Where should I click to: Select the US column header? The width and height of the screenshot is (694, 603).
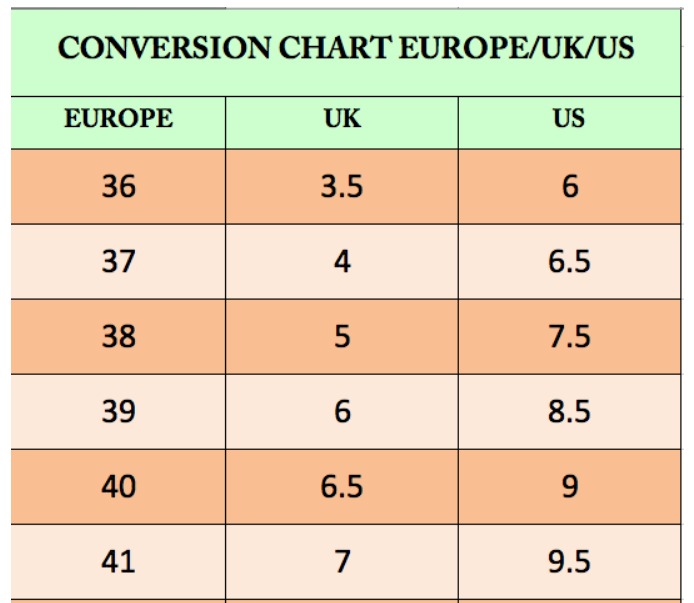(569, 119)
